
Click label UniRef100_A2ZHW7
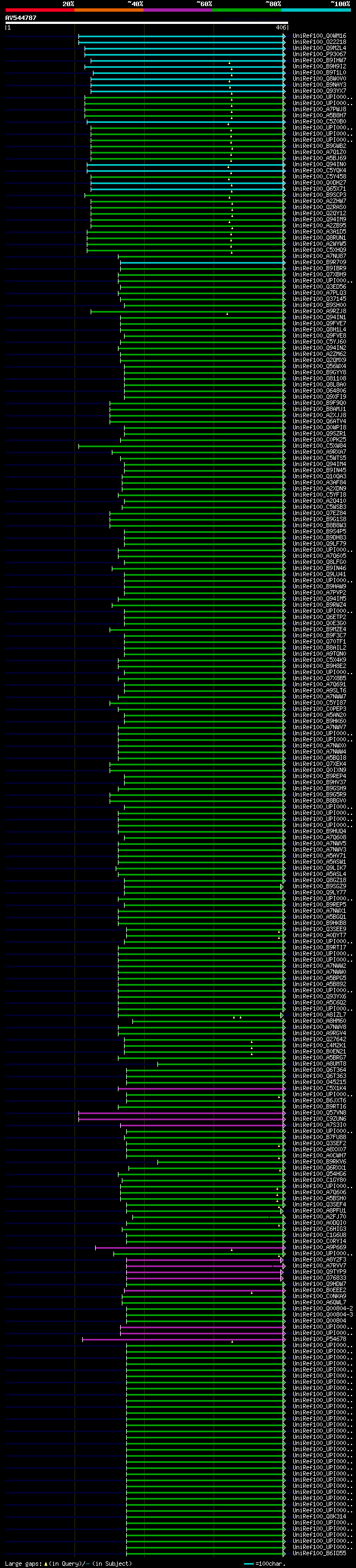click(x=319, y=201)
